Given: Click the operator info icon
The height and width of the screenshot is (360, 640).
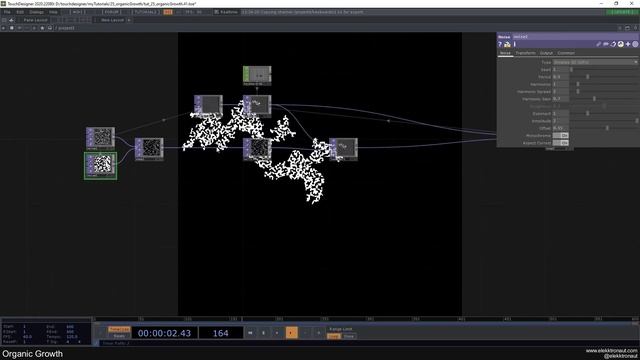Looking at the screenshot, I should pyautogui.click(x=515, y=44).
